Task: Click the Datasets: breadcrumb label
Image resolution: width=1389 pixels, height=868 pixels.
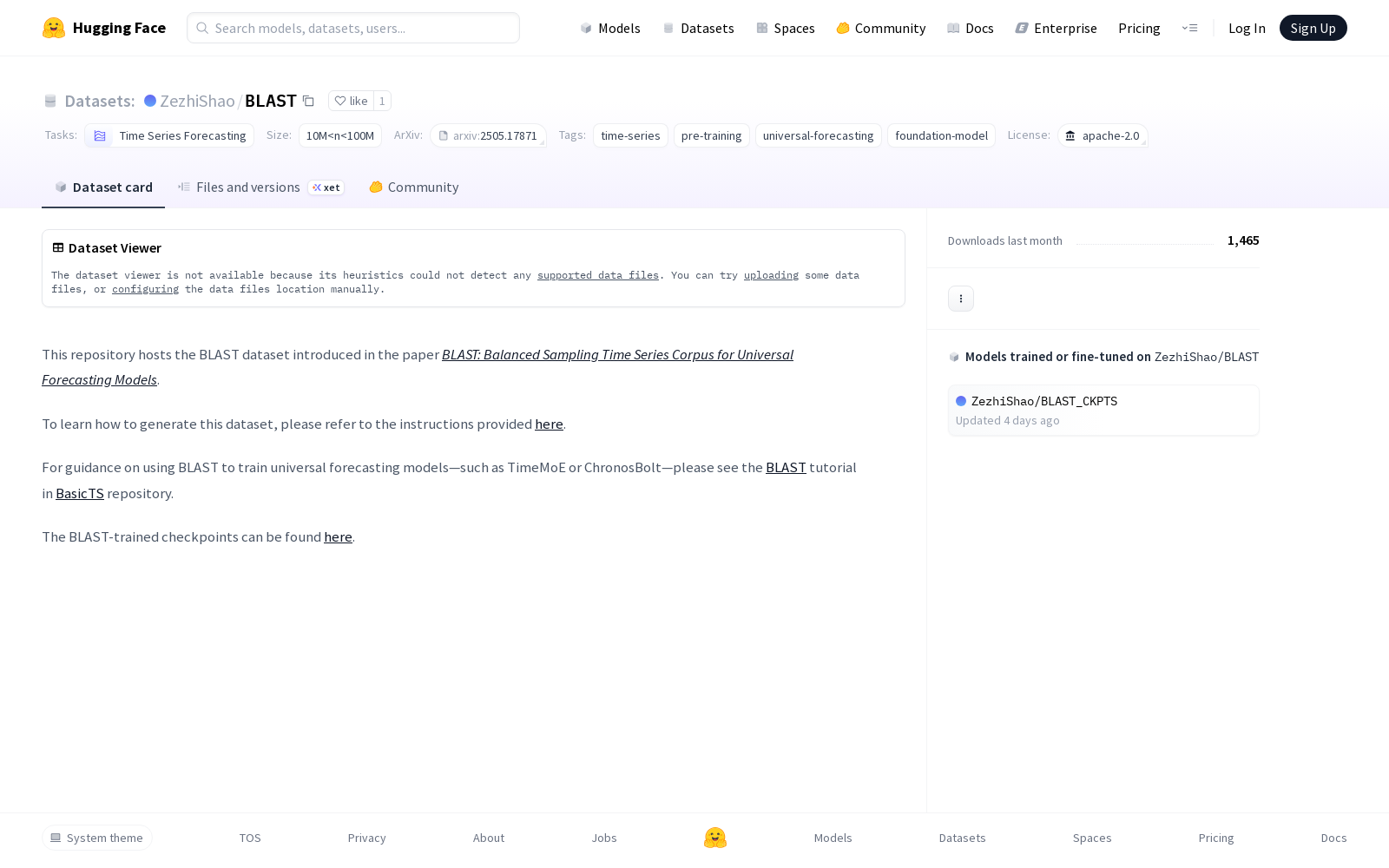Action: click(99, 101)
